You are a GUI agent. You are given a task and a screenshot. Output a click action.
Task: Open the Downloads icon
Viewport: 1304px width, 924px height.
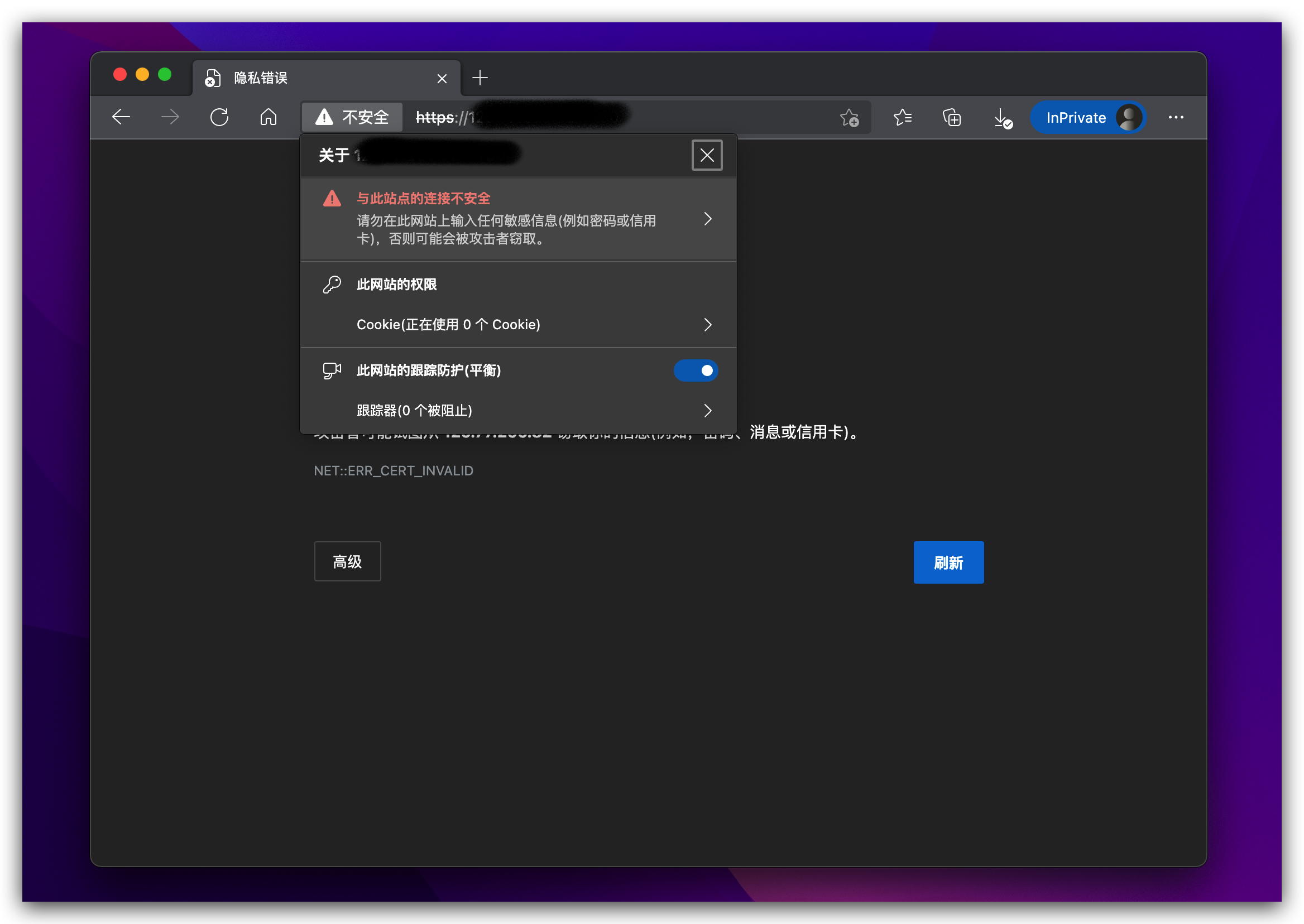1003,117
